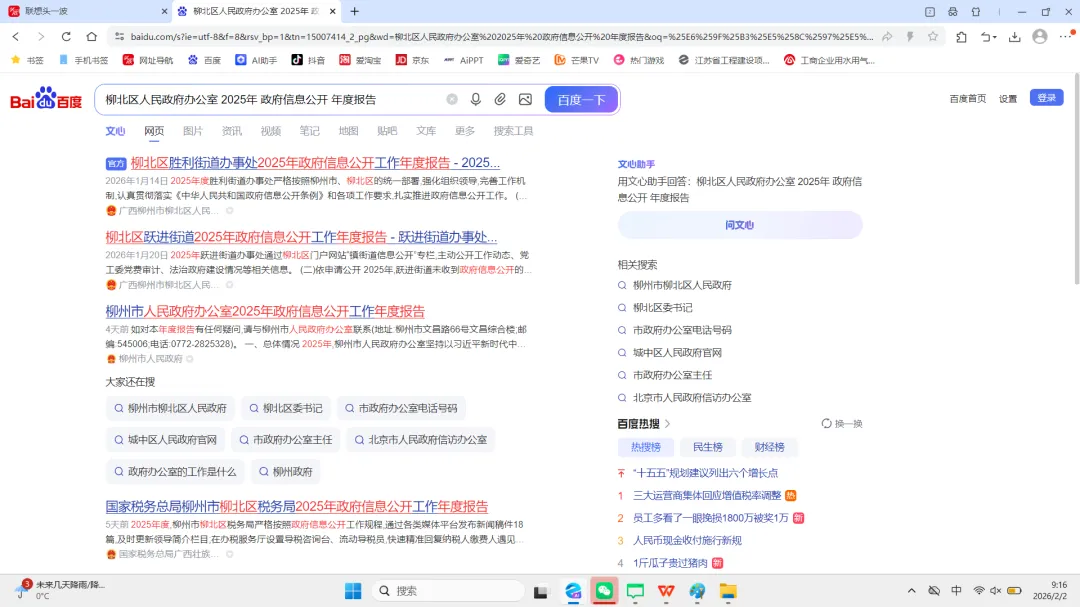Select the 民生榜 hot list tab

point(707,447)
